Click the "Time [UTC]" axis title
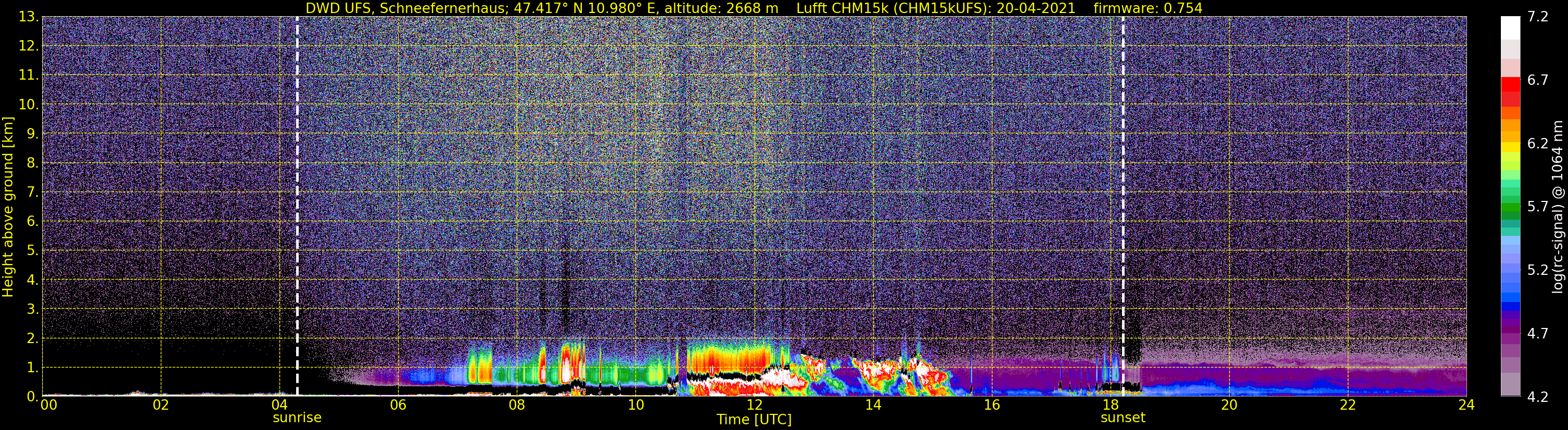The width and height of the screenshot is (1568, 430). click(754, 420)
